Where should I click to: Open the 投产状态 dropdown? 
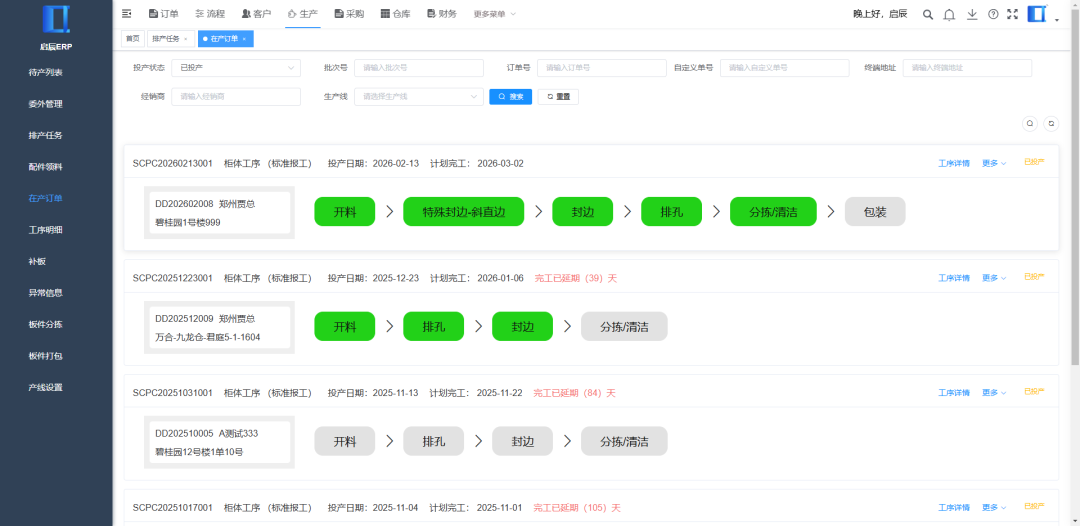236,67
